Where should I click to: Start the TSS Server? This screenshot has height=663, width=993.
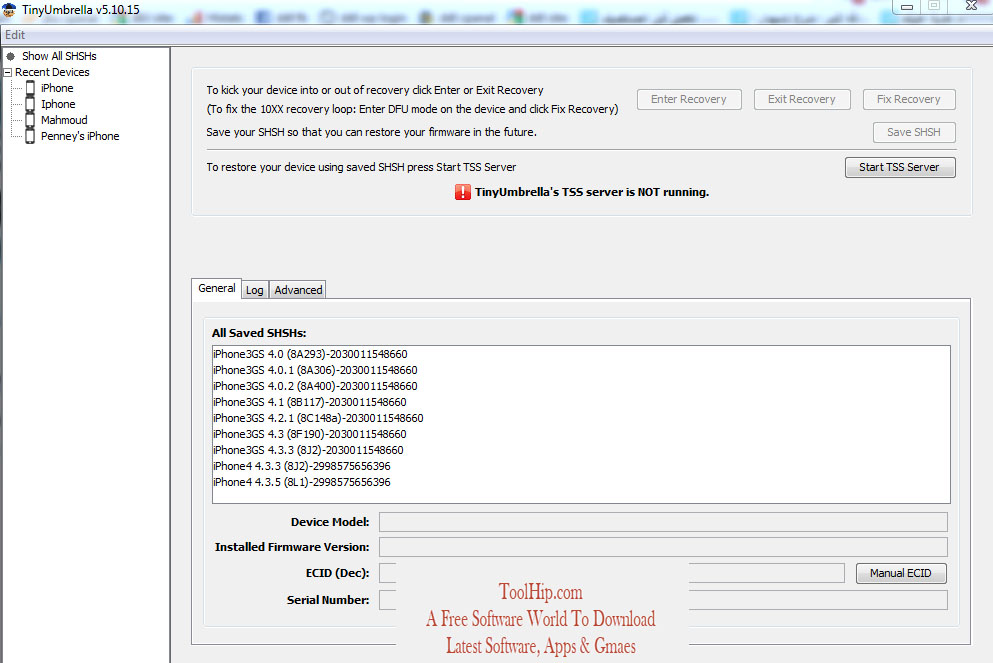click(x=900, y=167)
